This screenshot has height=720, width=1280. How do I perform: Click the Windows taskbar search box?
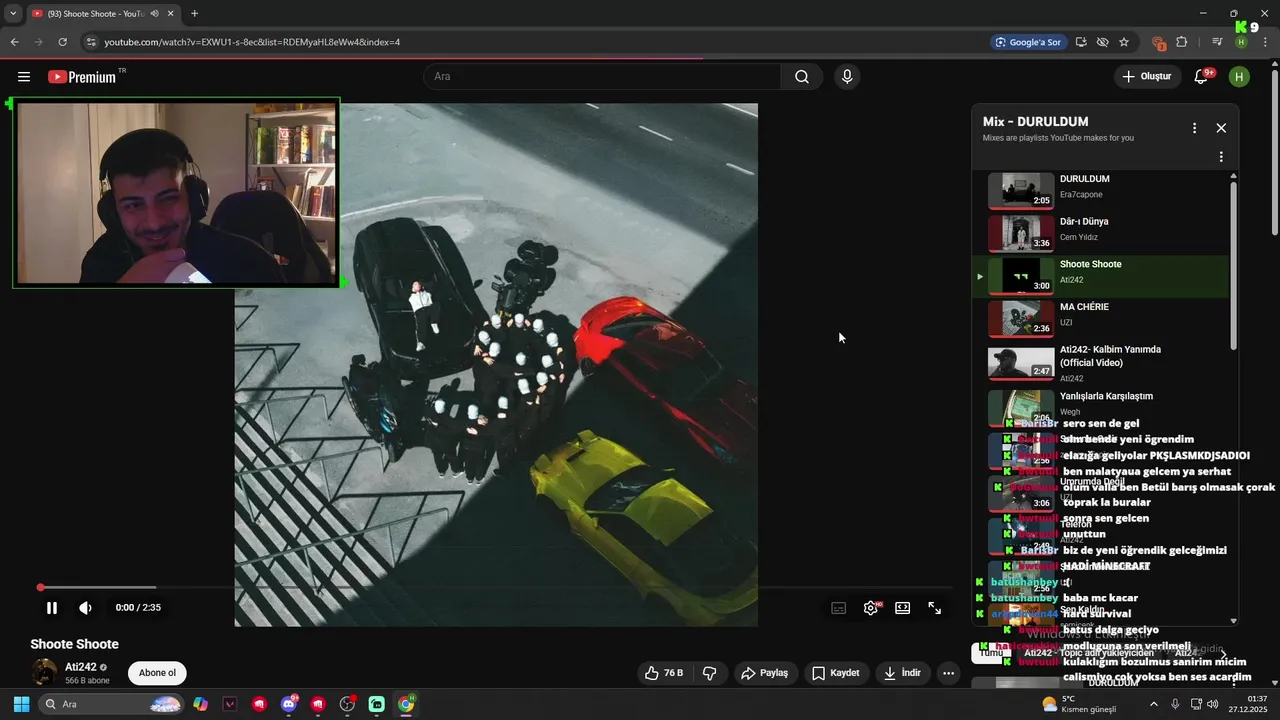click(112, 704)
